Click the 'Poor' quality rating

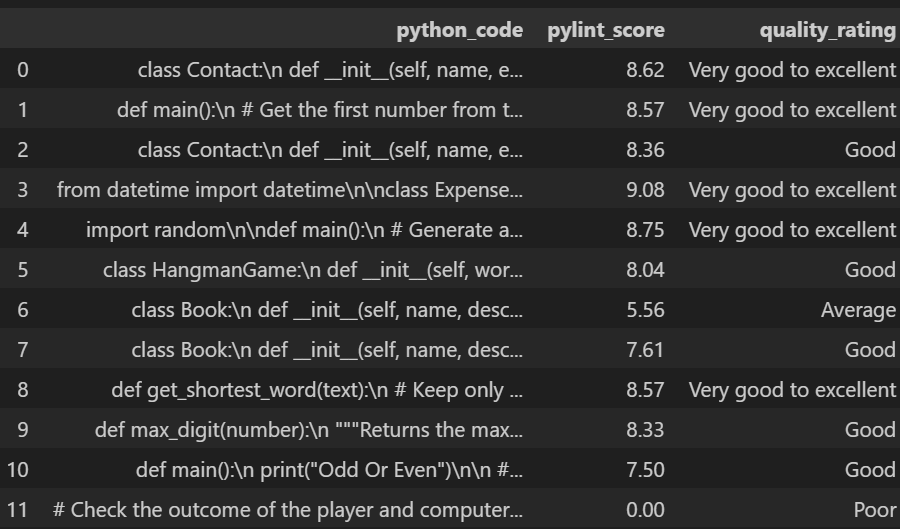(875, 510)
